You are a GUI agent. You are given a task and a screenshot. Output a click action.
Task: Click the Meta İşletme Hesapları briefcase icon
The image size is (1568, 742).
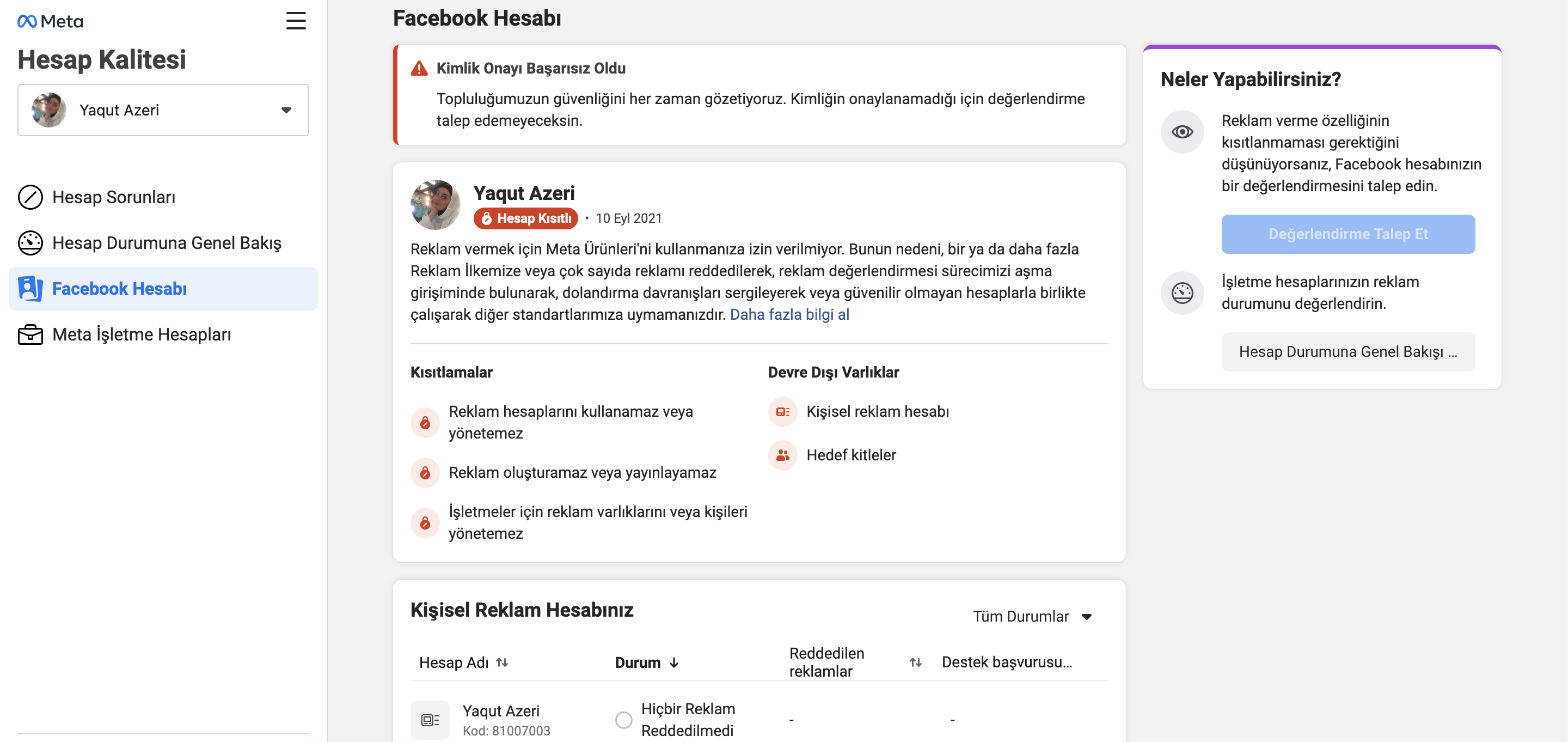pos(30,334)
